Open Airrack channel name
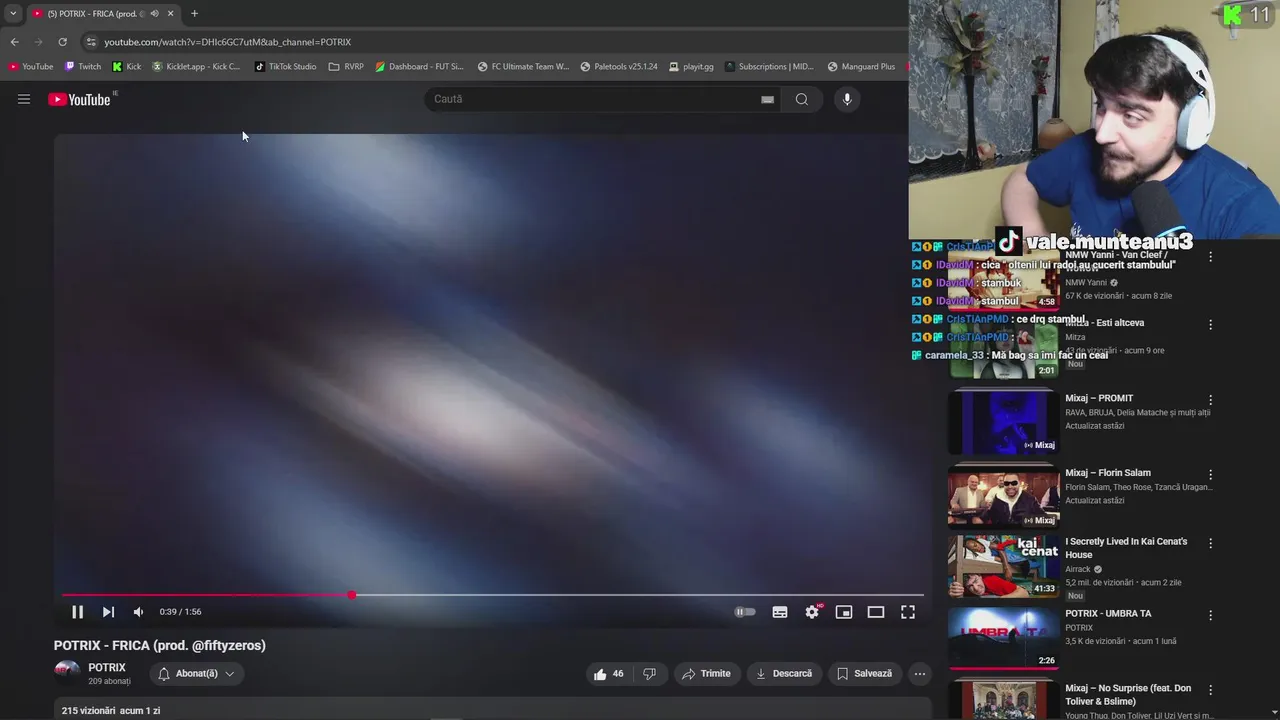 coord(1079,569)
